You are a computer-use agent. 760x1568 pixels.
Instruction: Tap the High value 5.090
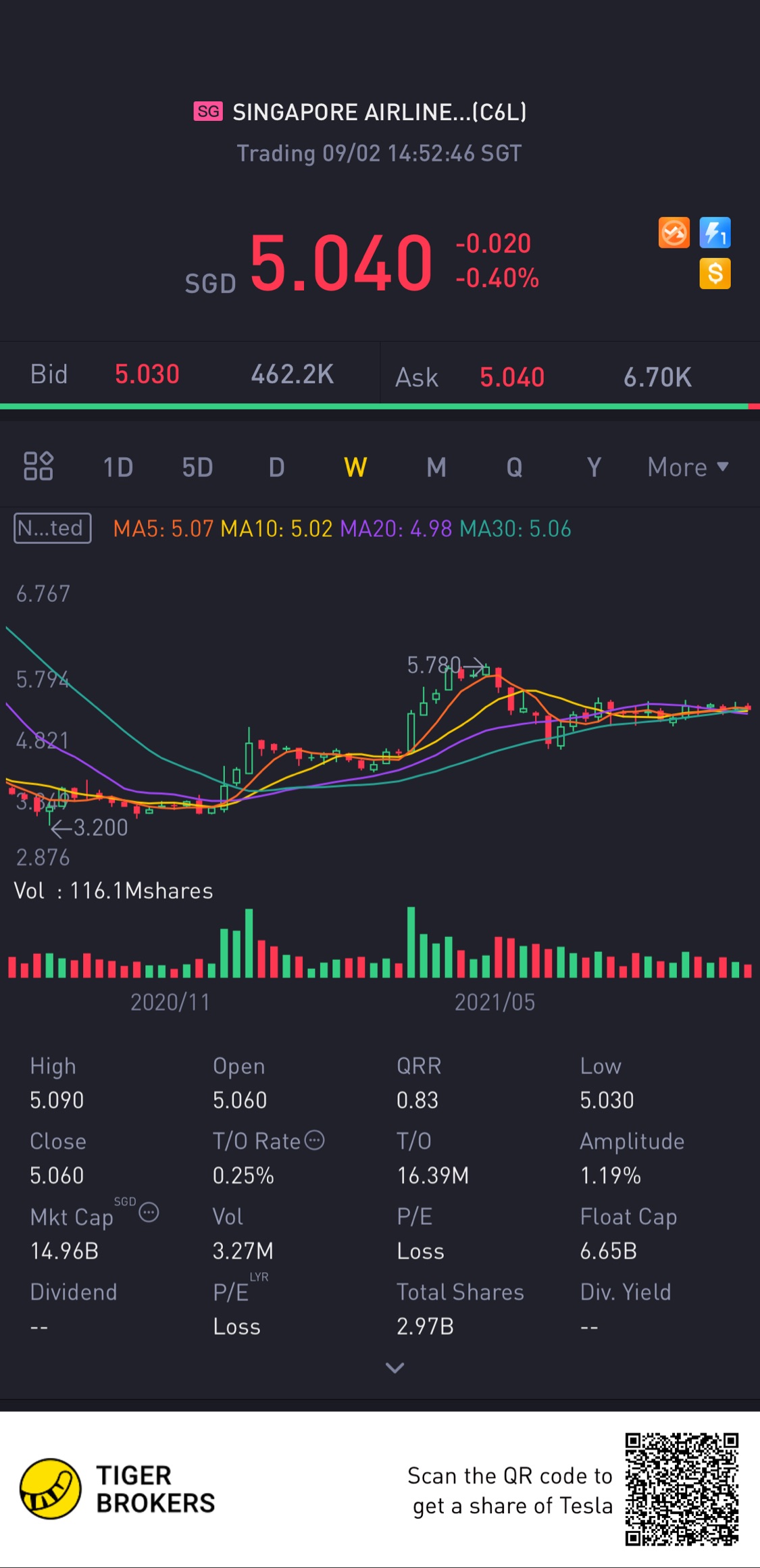(57, 1101)
